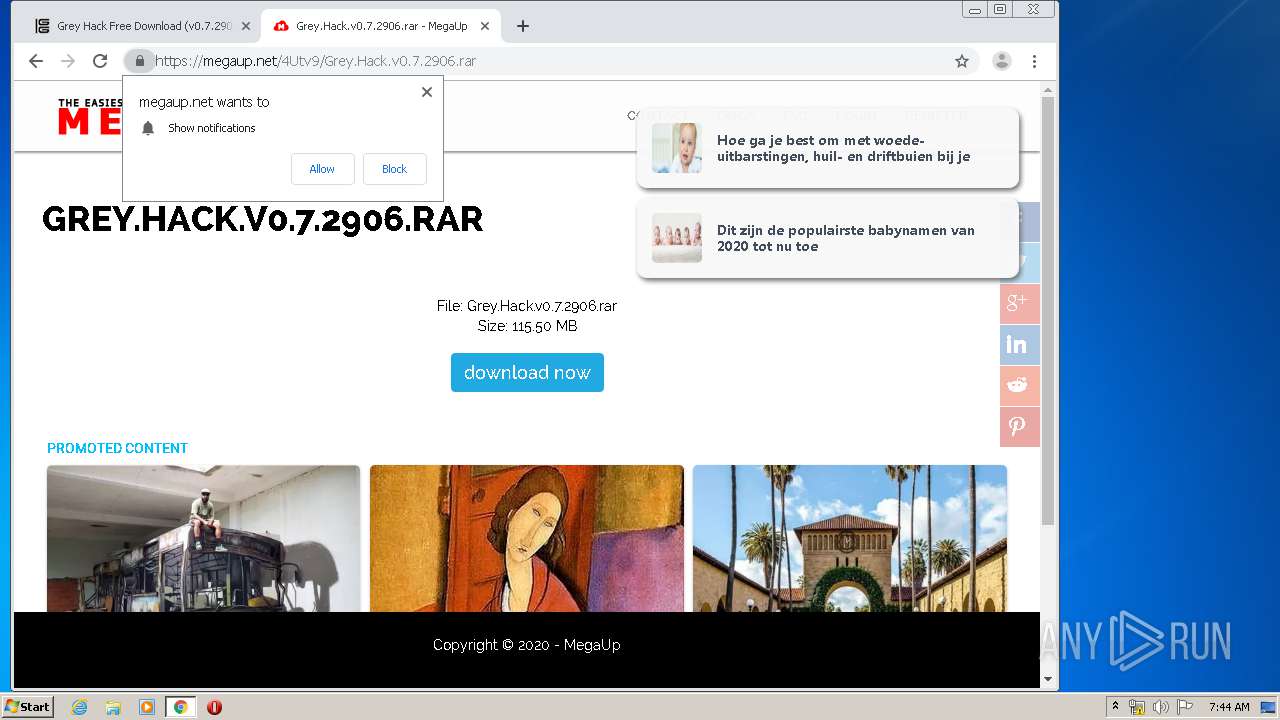Click the Size: 115.50 MB text

(x=527, y=326)
